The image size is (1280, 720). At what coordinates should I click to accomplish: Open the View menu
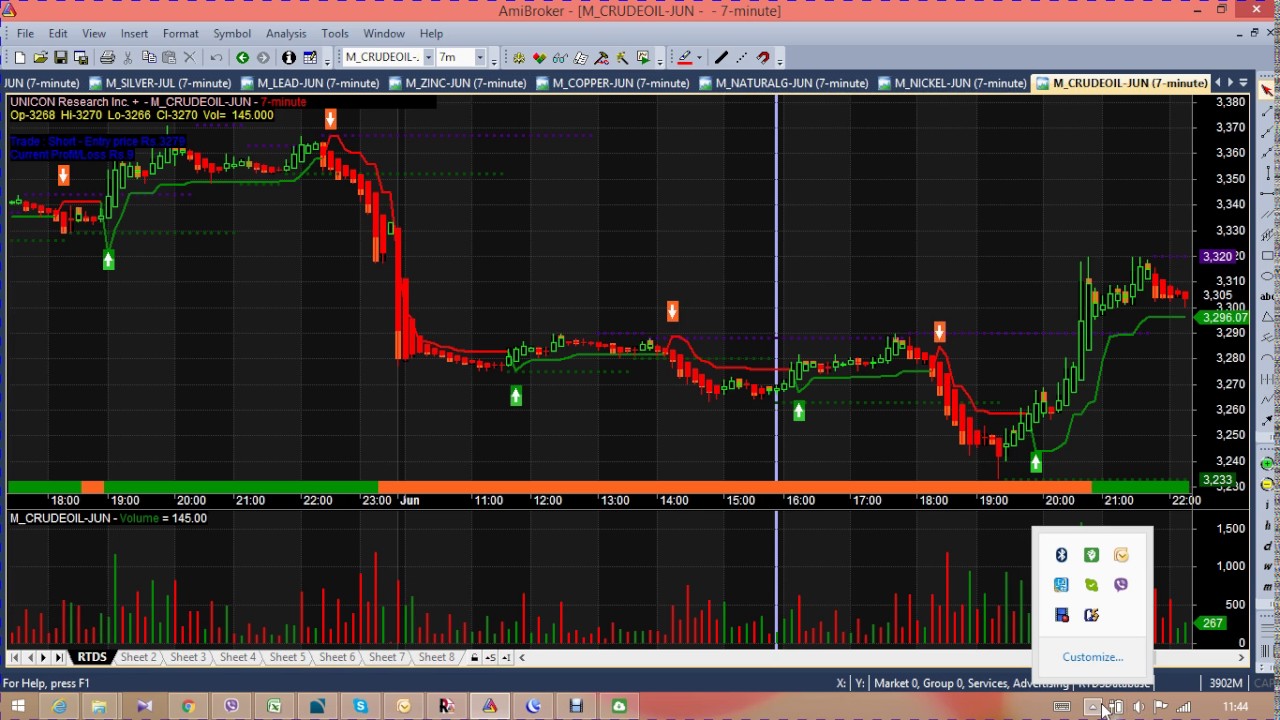coord(93,33)
